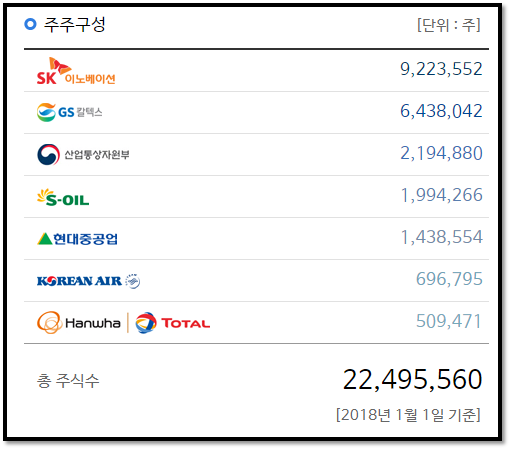The image size is (511, 450).
Task: Click the Korean Air logo
Action: pyautogui.click(x=88, y=281)
